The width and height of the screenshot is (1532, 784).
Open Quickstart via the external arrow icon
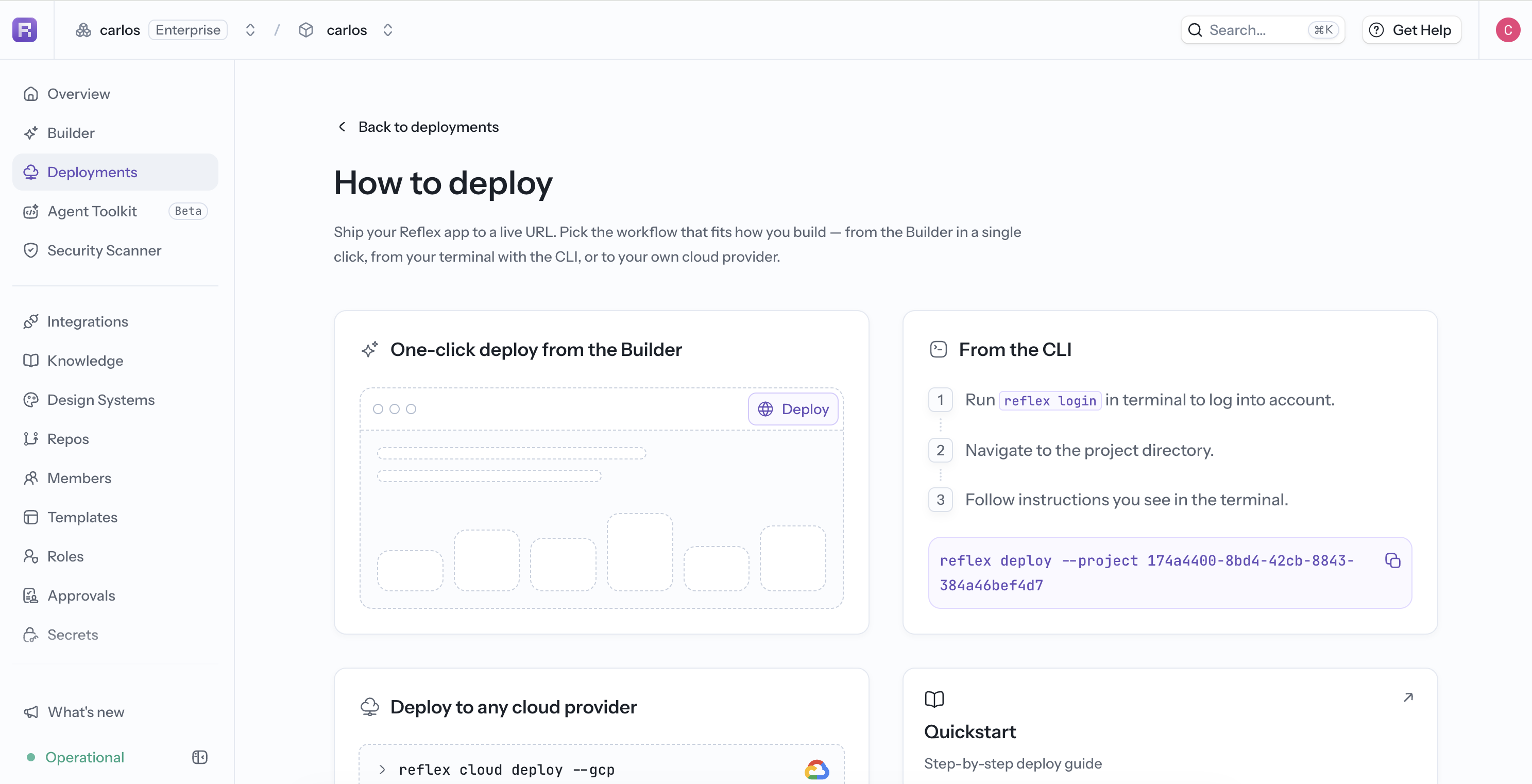coord(1408,697)
